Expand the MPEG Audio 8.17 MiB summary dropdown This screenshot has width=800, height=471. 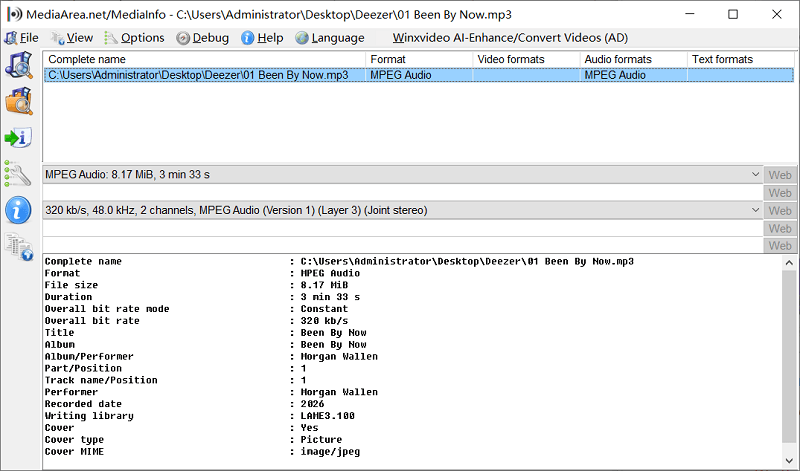(756, 175)
